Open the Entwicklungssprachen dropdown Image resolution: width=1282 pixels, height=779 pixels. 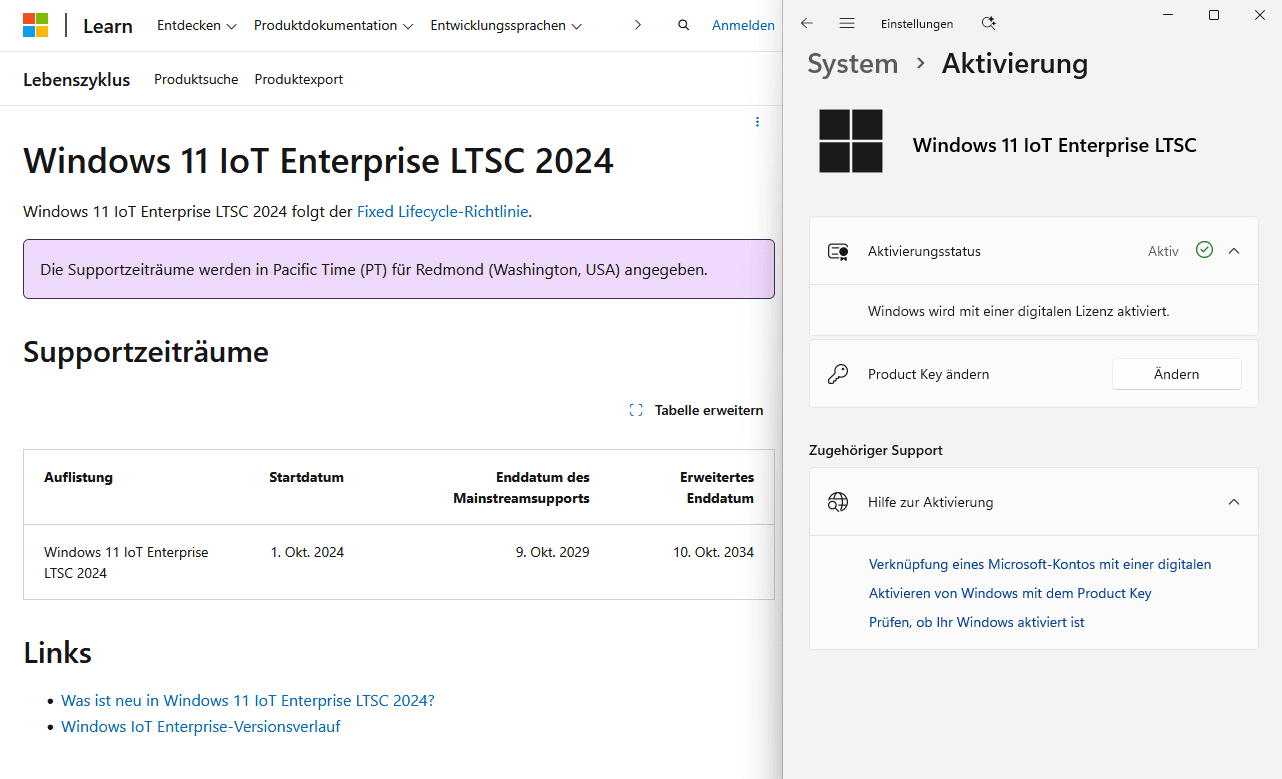coord(506,25)
